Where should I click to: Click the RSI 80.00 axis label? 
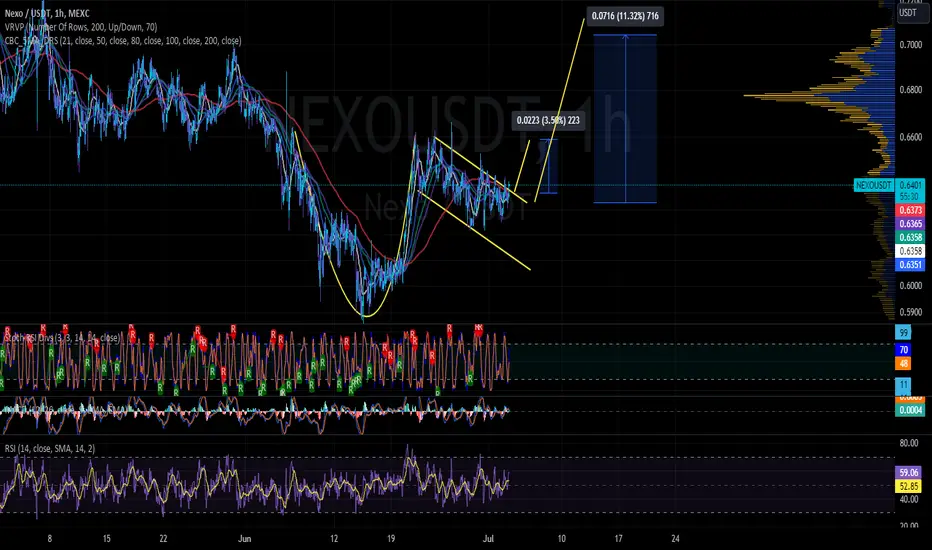tap(909, 443)
